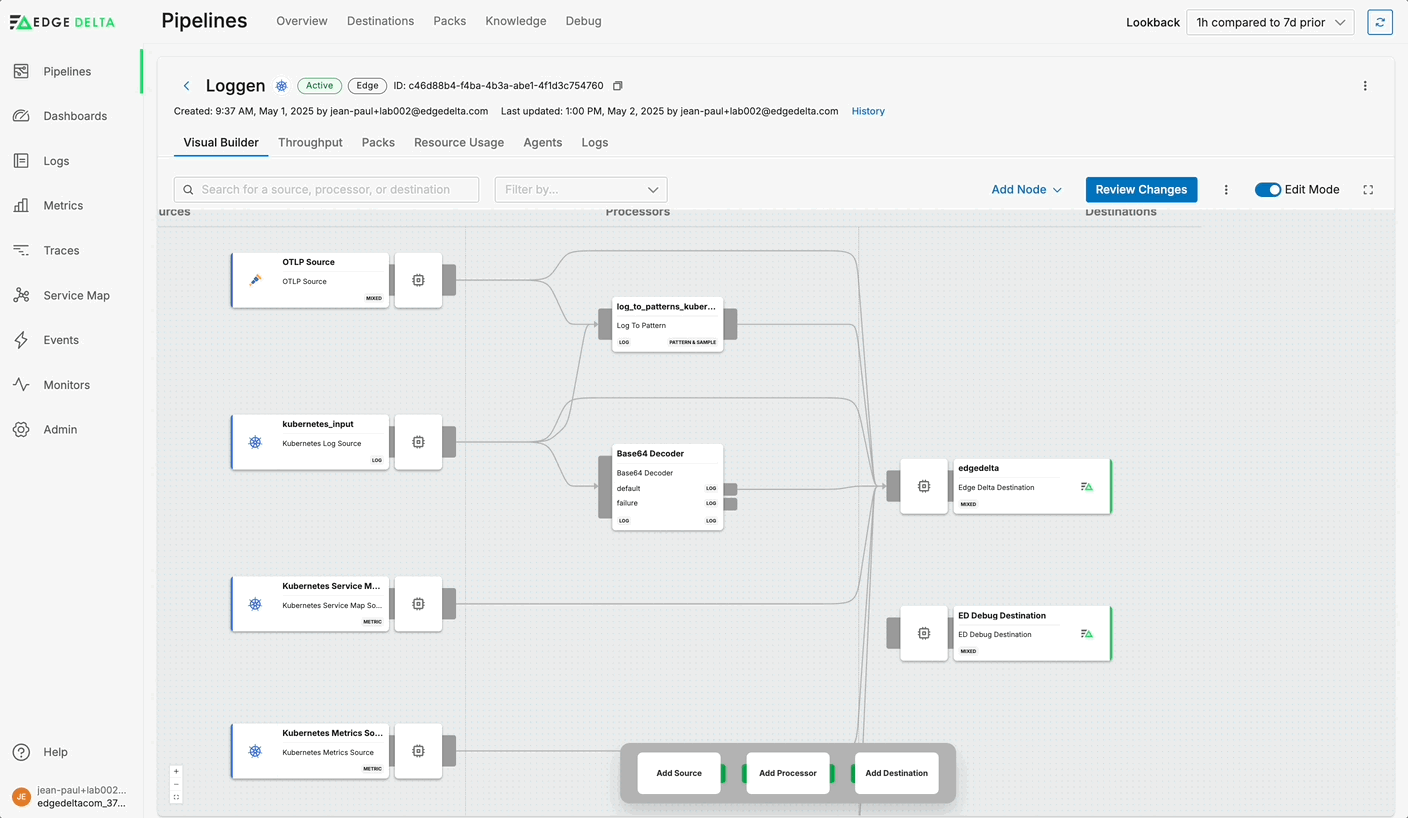Select the edgedelta destination node
The height and width of the screenshot is (818, 1408).
[1032, 486]
